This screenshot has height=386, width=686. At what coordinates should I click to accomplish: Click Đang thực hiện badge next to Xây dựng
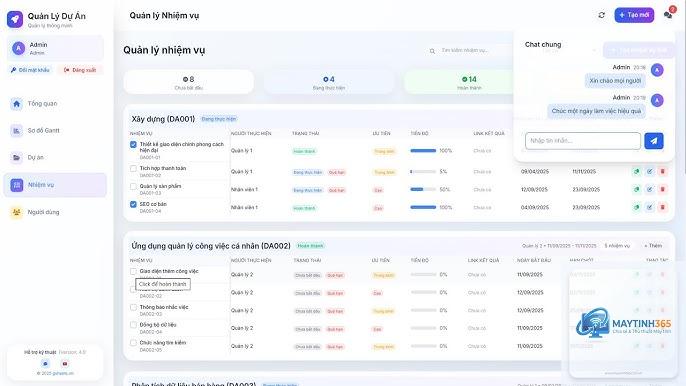[219, 119]
